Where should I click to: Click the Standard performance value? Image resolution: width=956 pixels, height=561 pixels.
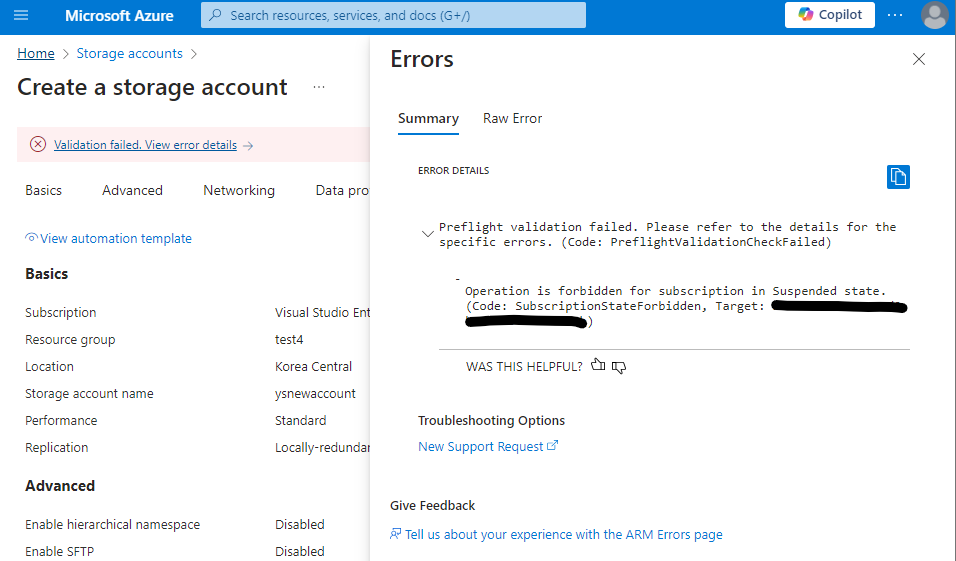pos(301,421)
